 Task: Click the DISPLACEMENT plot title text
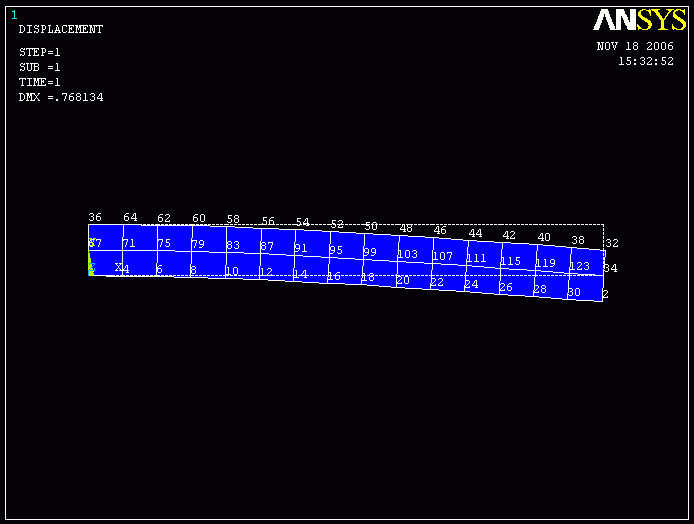point(61,29)
